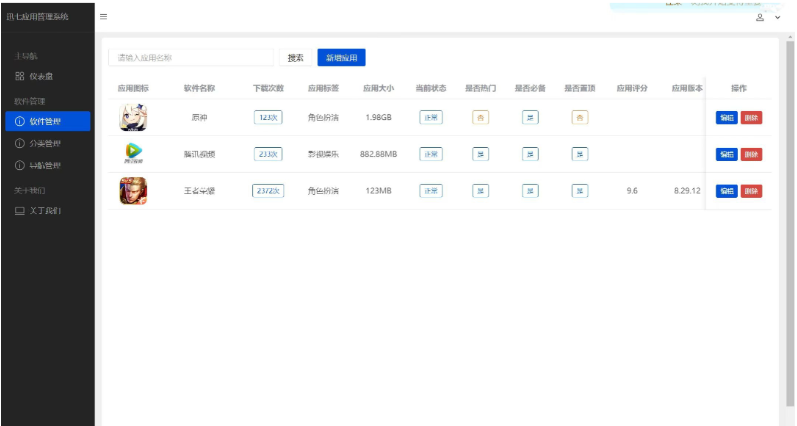Click the 腾讯视频 app icon
This screenshot has width=797, height=426.
tap(133, 154)
